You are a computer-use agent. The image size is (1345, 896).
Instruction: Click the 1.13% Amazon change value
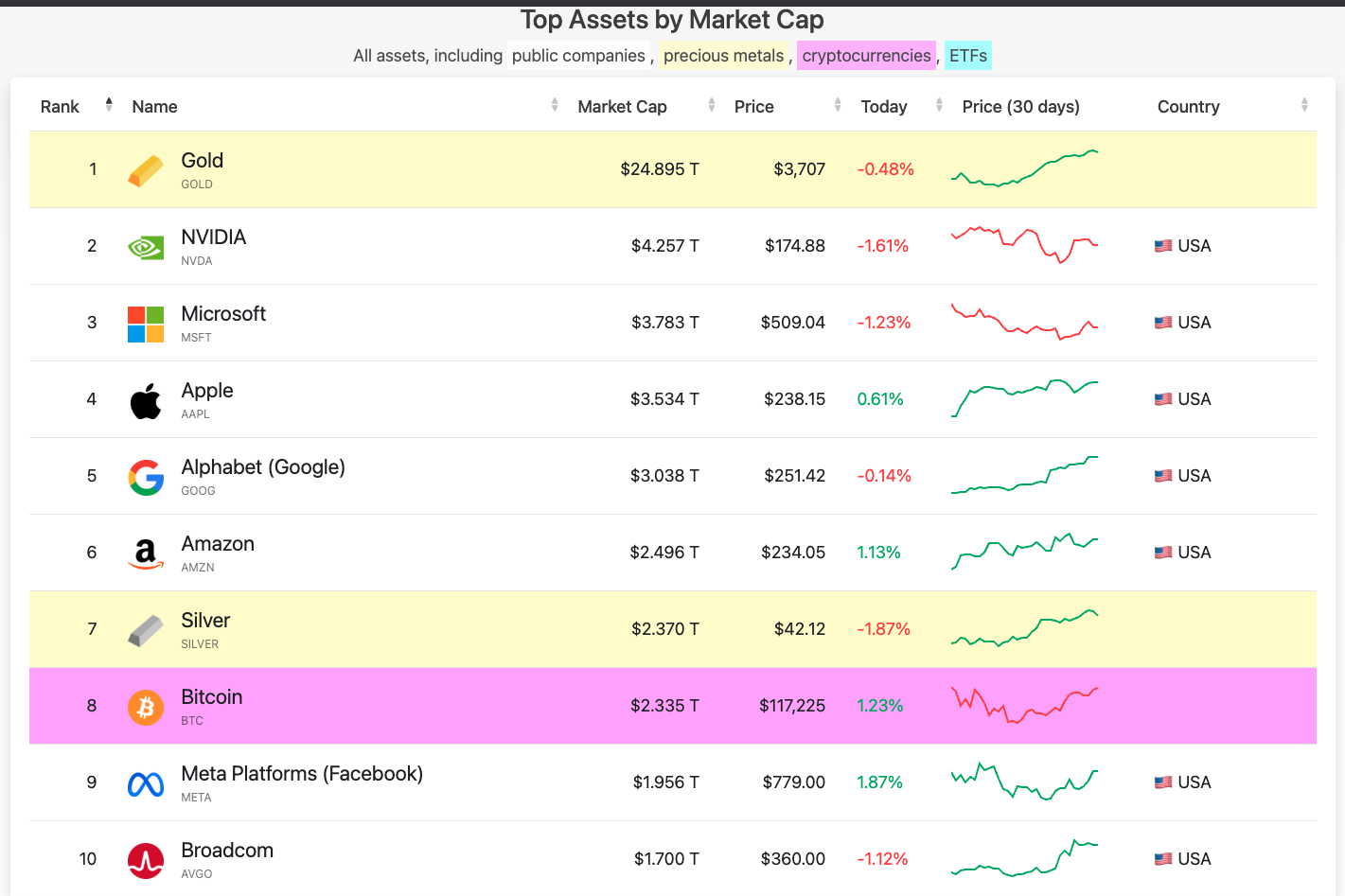(x=878, y=553)
